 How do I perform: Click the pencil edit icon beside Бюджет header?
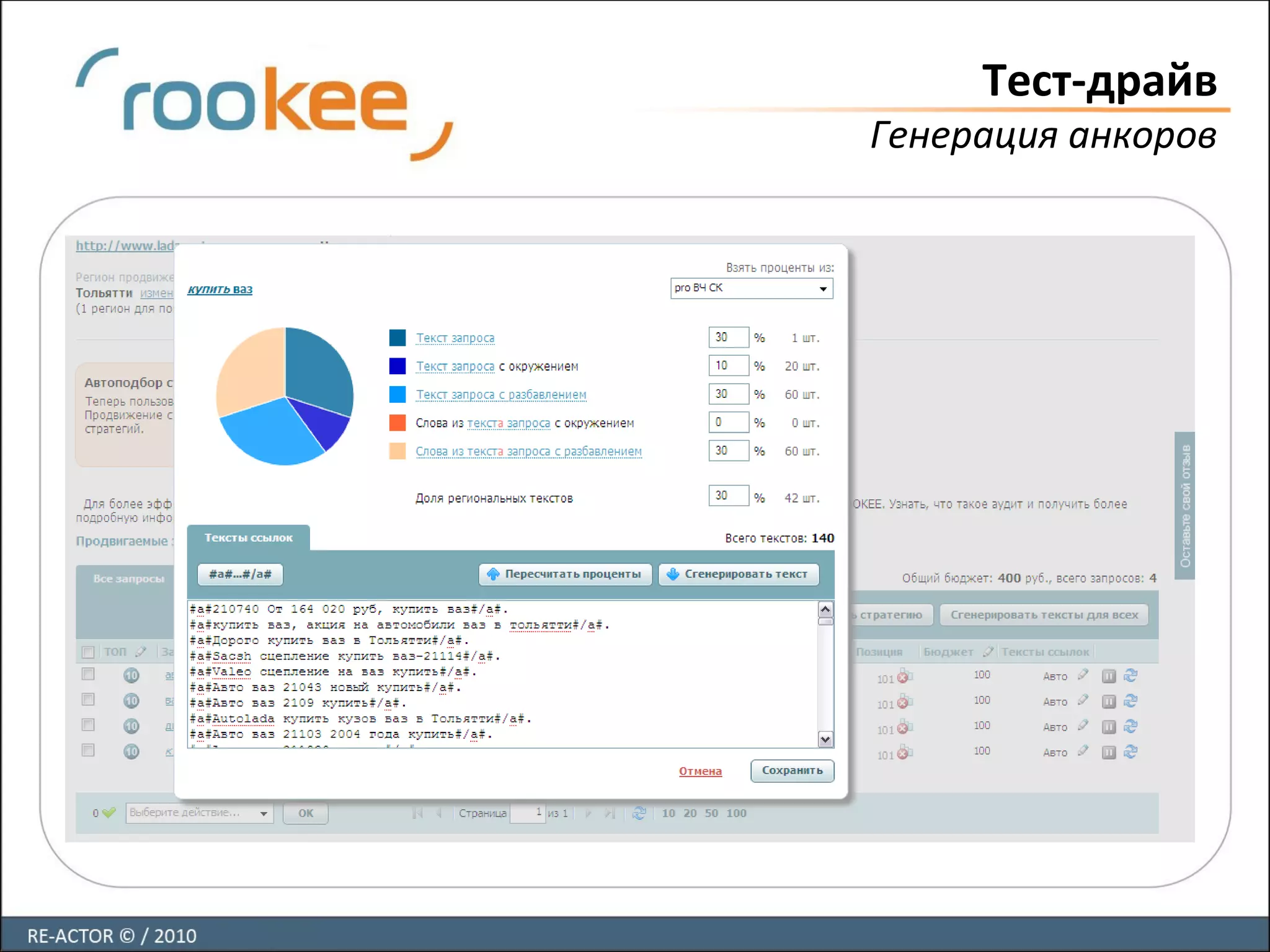pyautogui.click(x=988, y=651)
